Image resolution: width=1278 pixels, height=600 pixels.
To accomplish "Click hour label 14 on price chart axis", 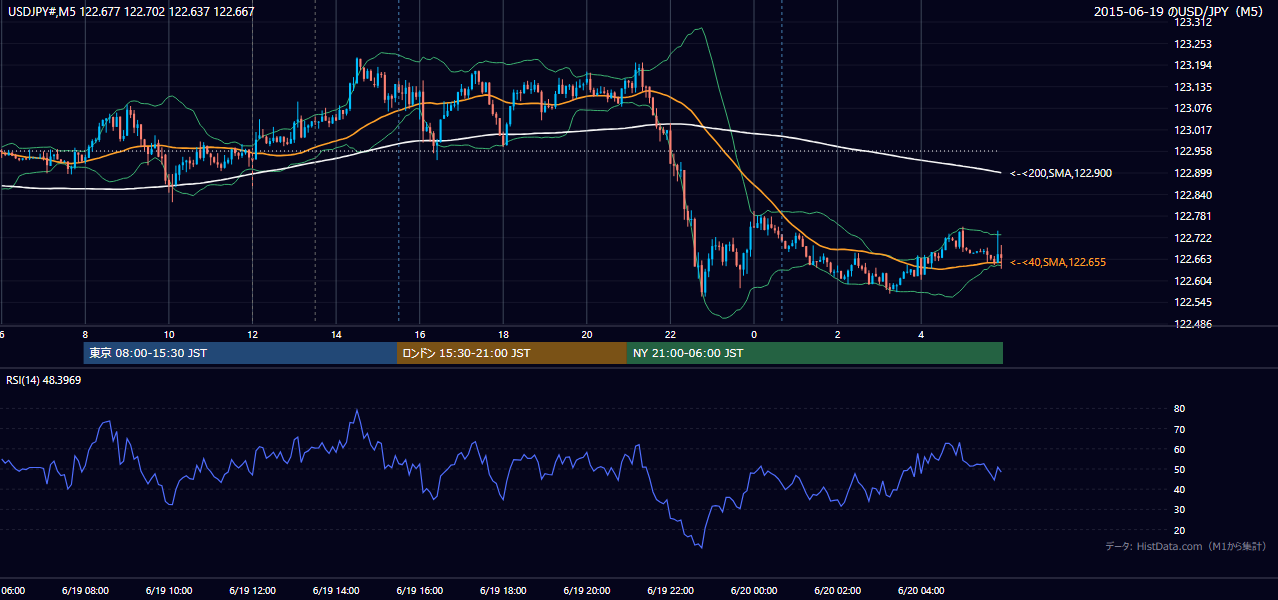I will click(336, 335).
